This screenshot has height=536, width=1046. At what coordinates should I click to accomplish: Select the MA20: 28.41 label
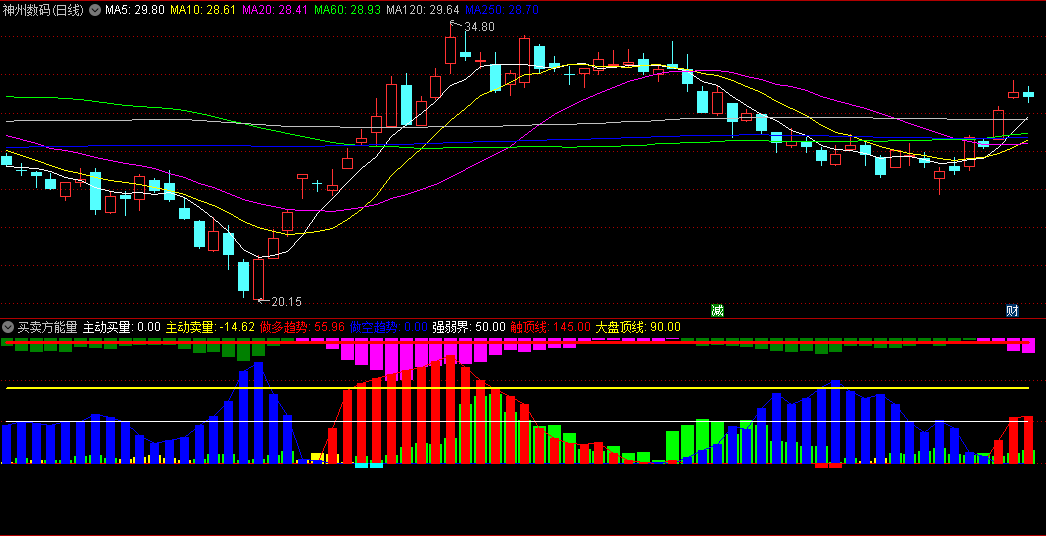[275, 10]
